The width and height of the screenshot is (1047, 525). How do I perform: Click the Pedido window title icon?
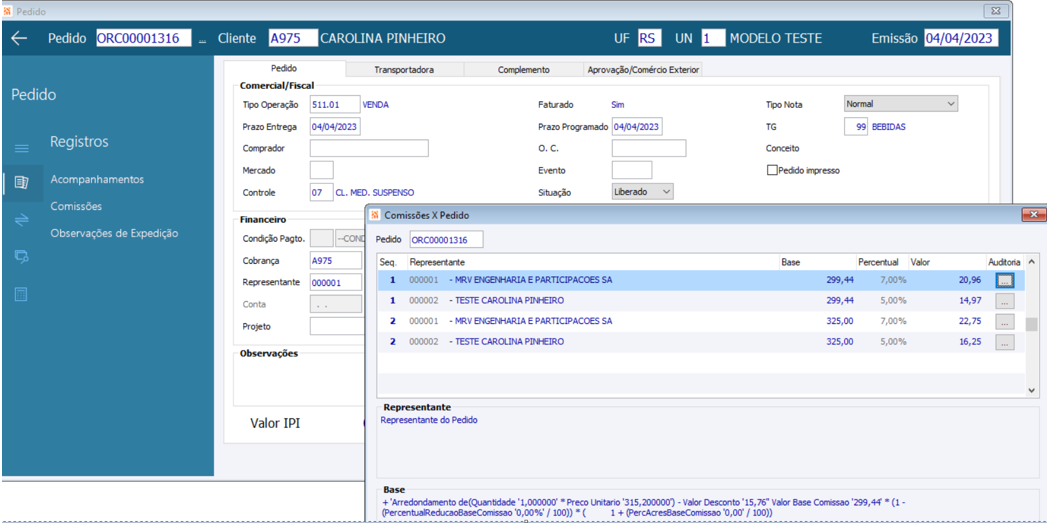point(8,11)
